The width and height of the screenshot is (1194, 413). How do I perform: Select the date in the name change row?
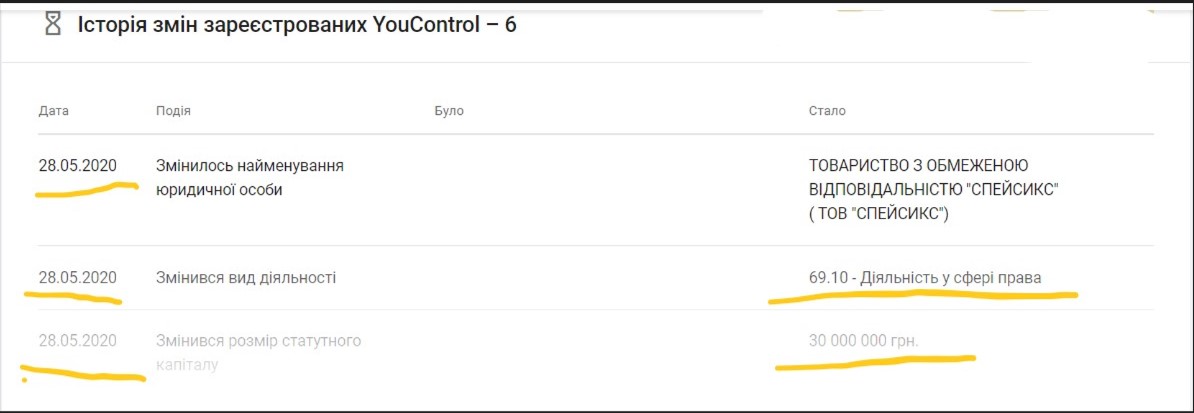pyautogui.click(x=78, y=165)
